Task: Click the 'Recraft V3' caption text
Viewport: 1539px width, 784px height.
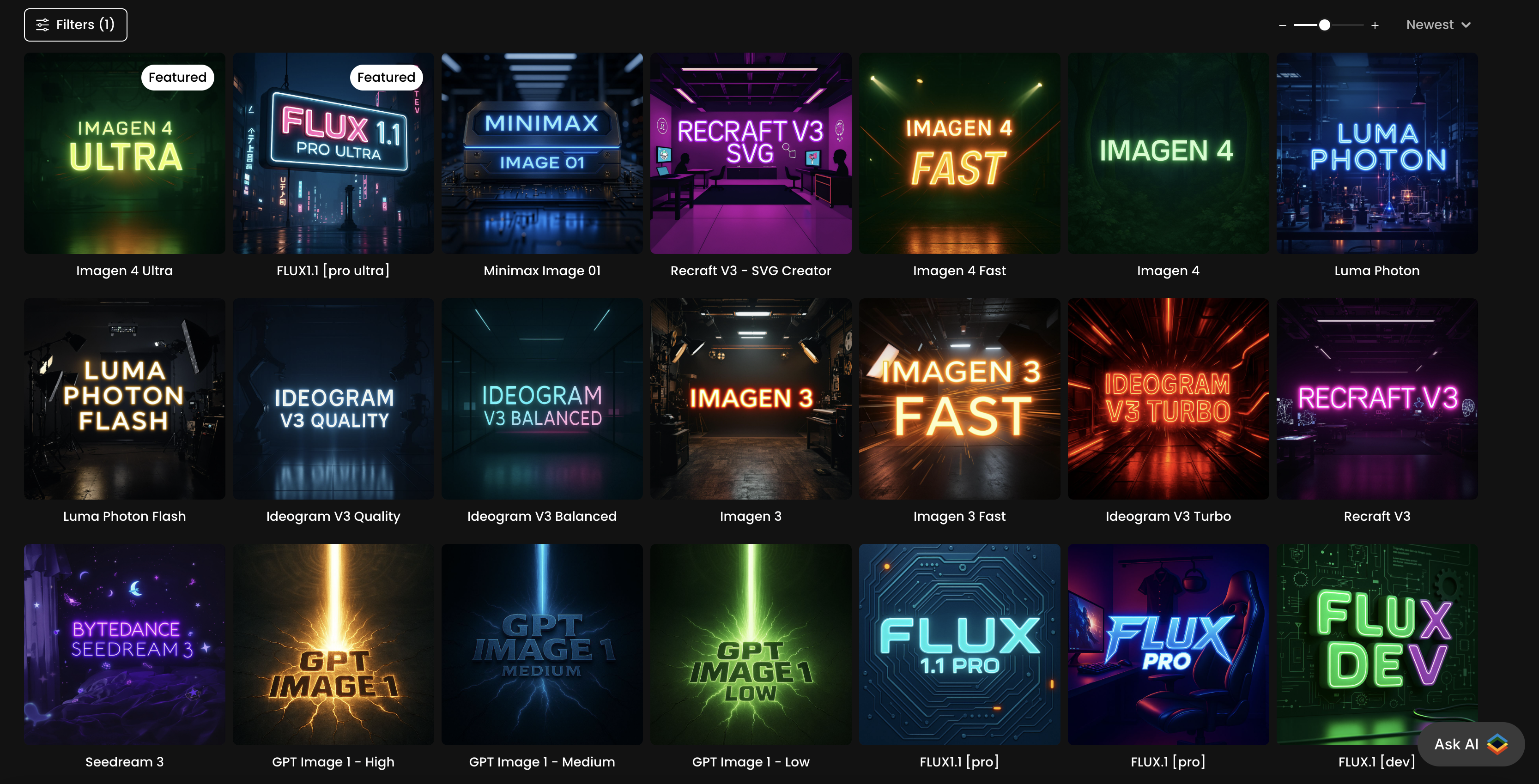Action: click(x=1377, y=517)
